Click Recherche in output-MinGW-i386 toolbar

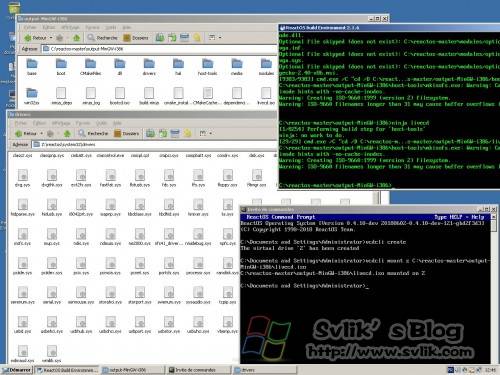pyautogui.click(x=102, y=38)
